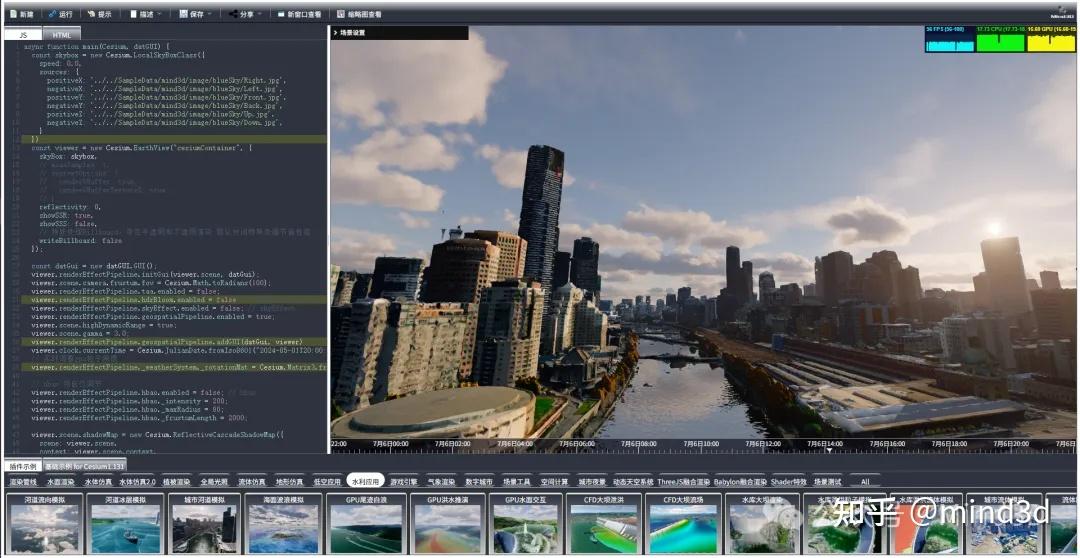
Task: Select the JS code tab
Action: pyautogui.click(x=24, y=35)
